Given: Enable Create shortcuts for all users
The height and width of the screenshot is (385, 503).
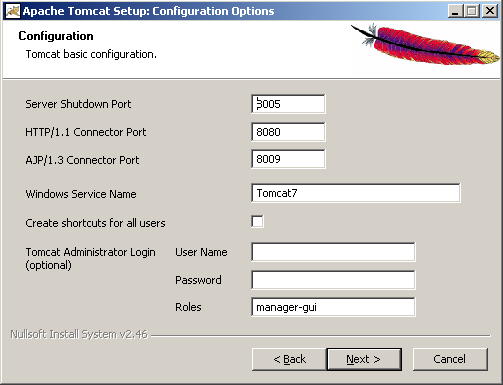Looking at the screenshot, I should click(x=257, y=222).
